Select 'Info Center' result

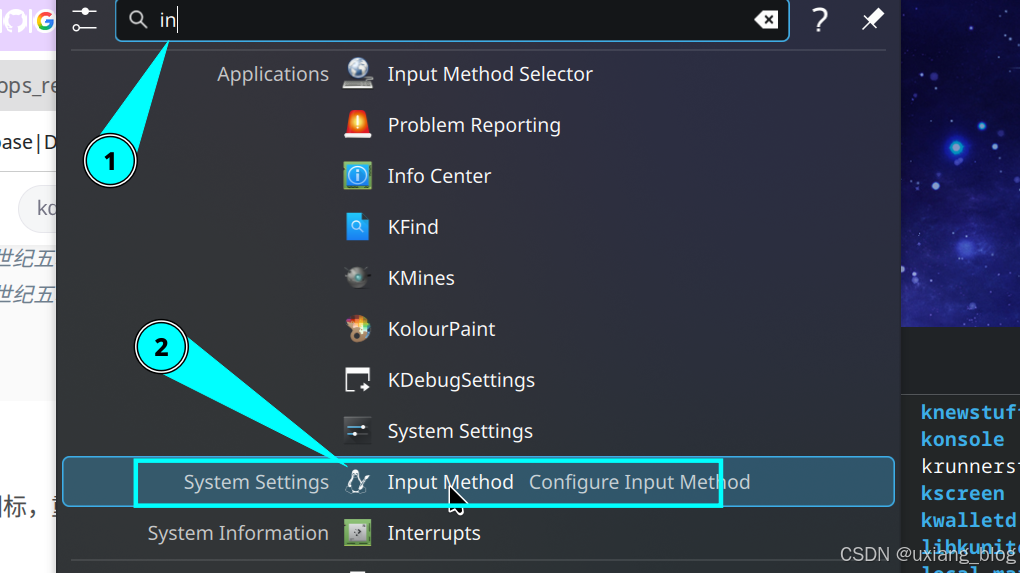pos(439,176)
